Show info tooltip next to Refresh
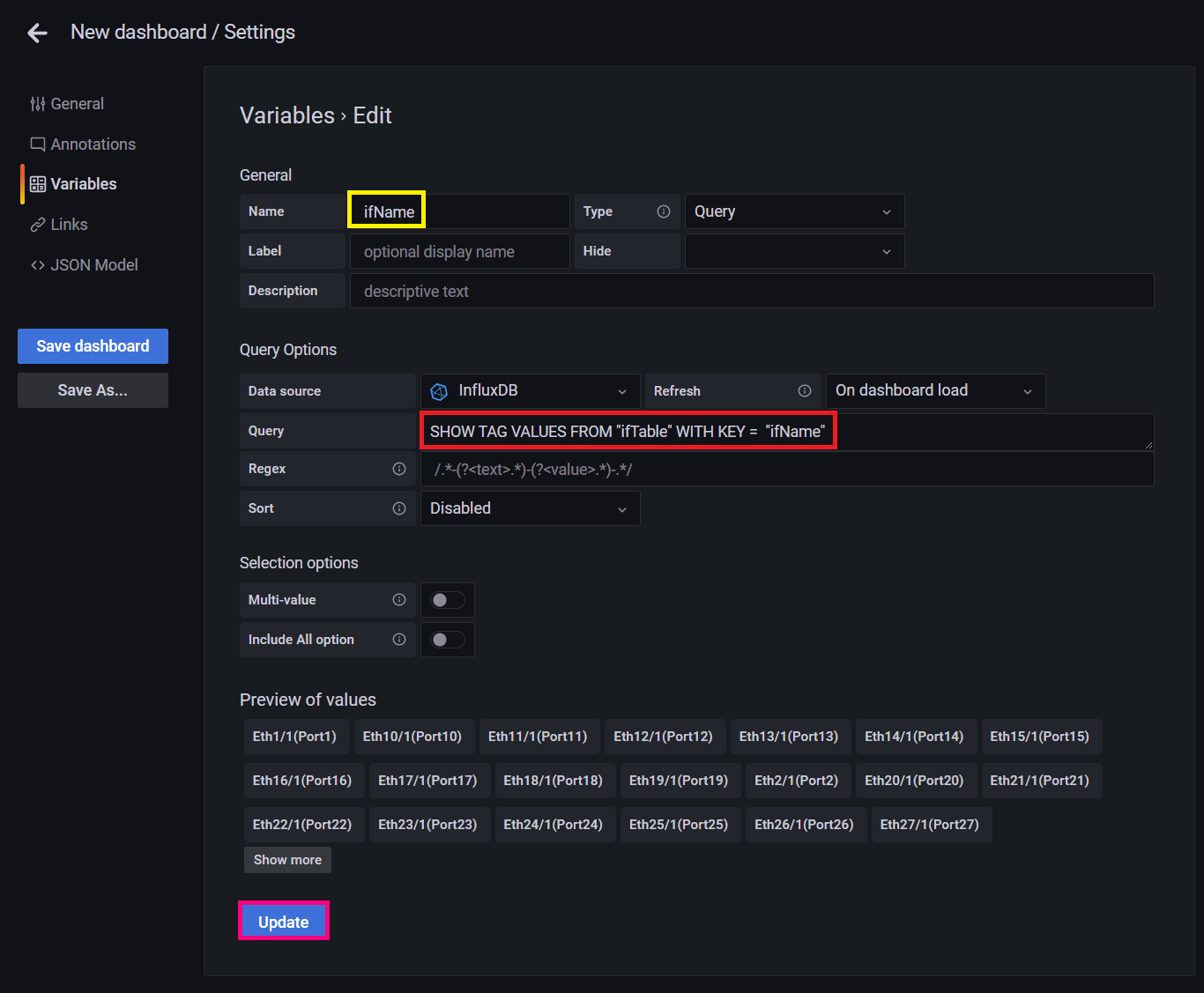This screenshot has width=1204, height=993. coord(805,391)
